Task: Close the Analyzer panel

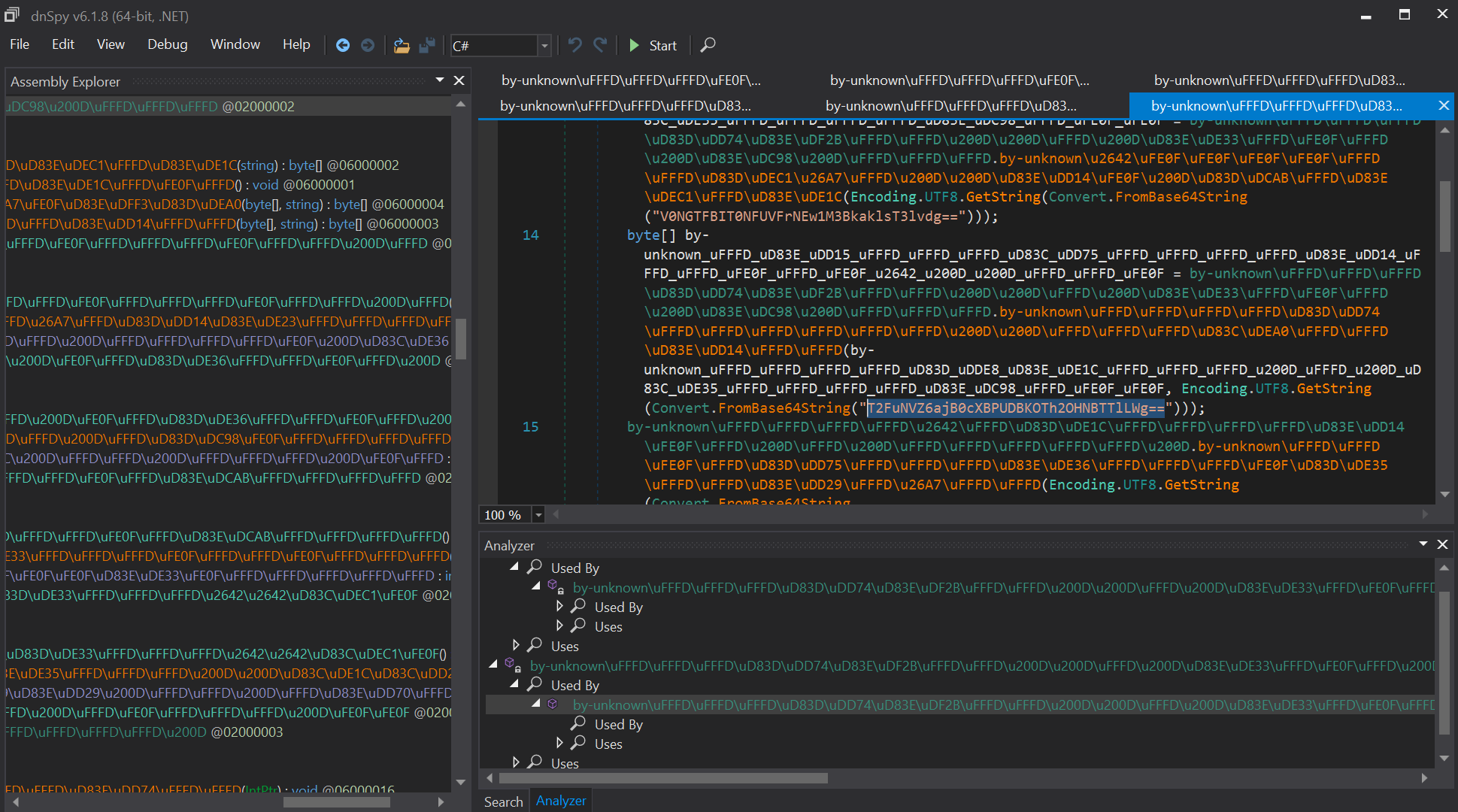Action: (x=1442, y=544)
